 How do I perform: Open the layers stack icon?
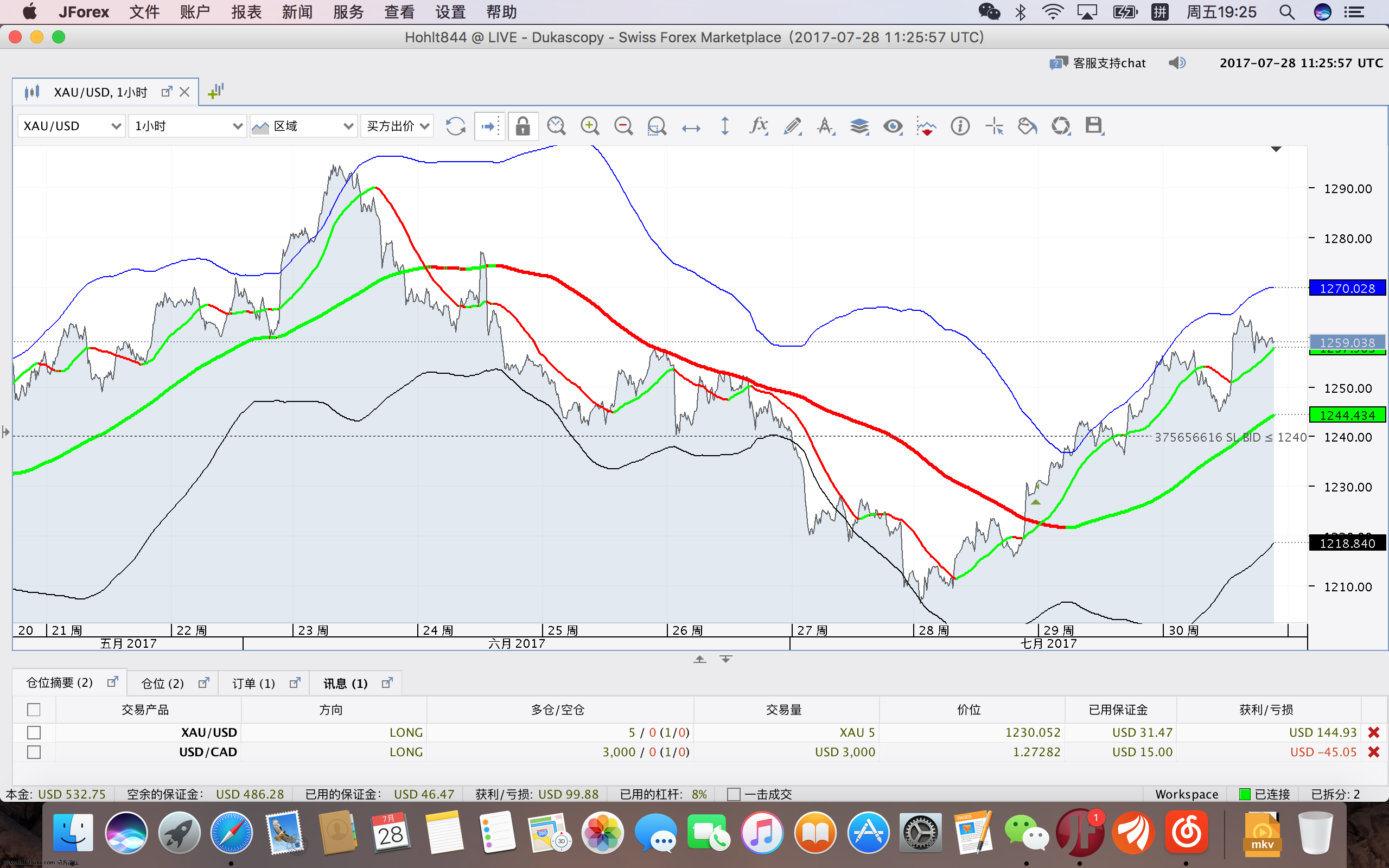pyautogui.click(x=859, y=126)
